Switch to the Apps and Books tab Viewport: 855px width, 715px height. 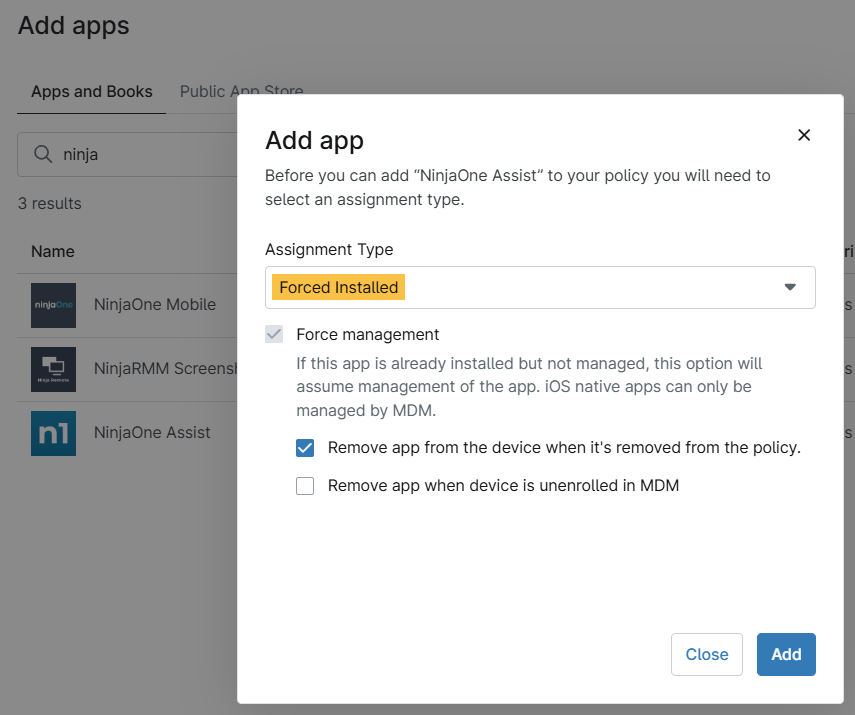[x=92, y=91]
